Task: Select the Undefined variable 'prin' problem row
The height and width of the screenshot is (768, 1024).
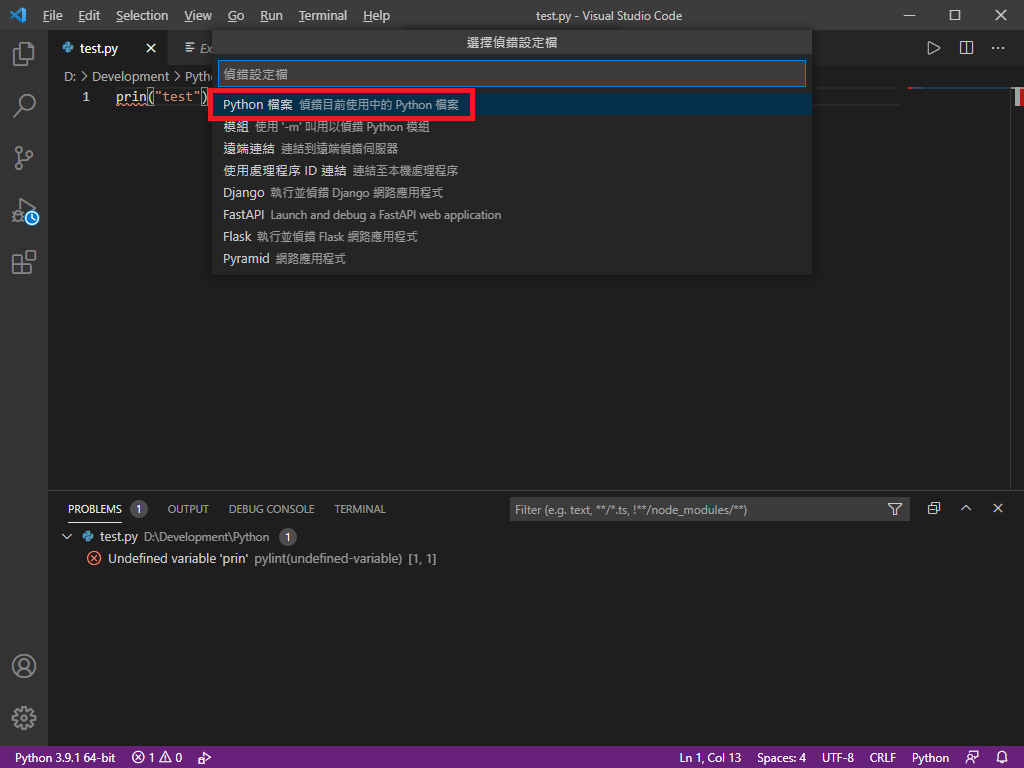Action: click(x=536, y=558)
